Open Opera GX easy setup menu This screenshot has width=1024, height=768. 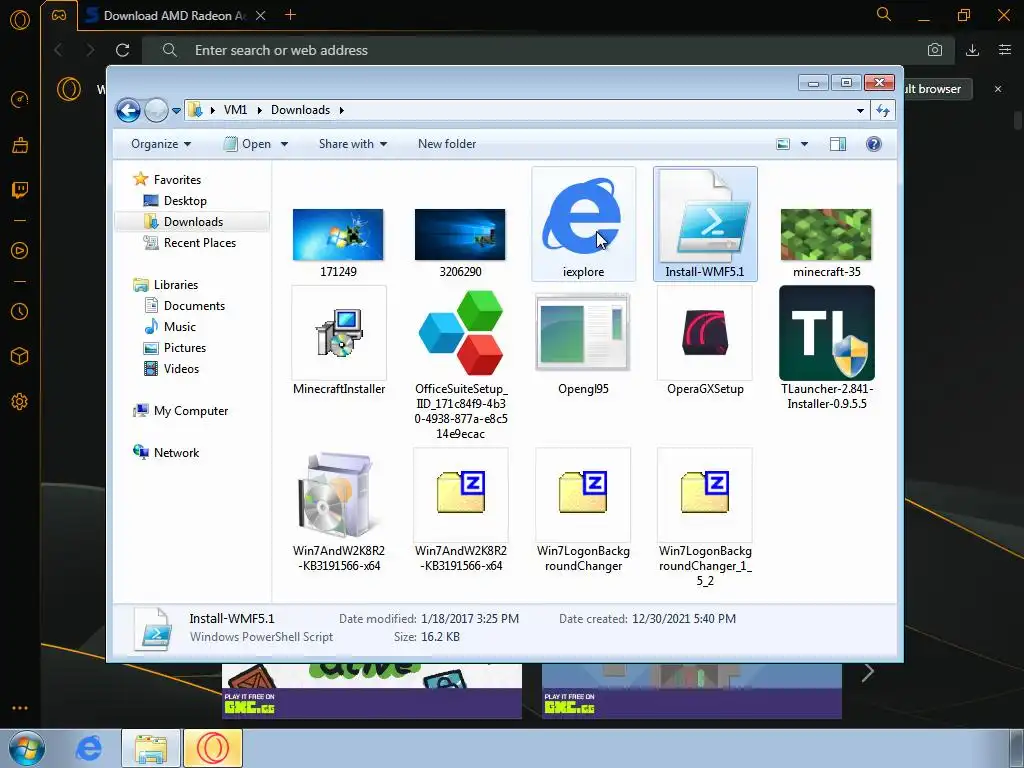(1004, 50)
